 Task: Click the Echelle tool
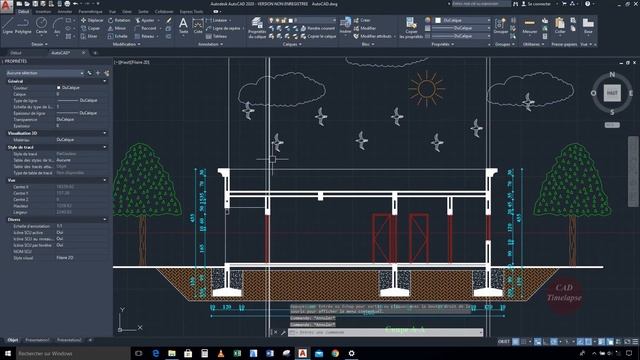click(118, 36)
